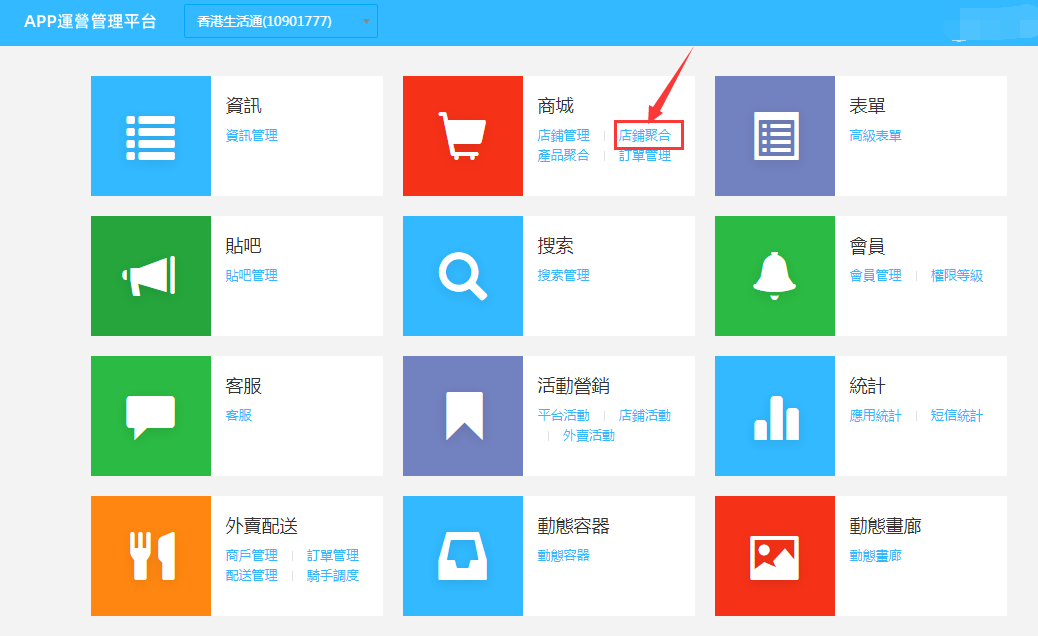Click the 動態畫廊 picture icon tile
The width and height of the screenshot is (1038, 636).
pyautogui.click(x=775, y=556)
